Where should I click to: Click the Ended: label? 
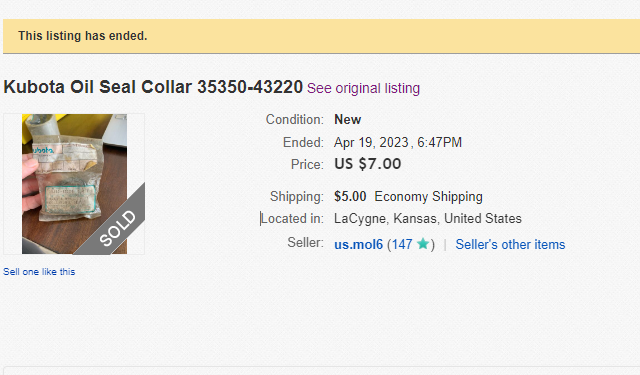tap(303, 142)
